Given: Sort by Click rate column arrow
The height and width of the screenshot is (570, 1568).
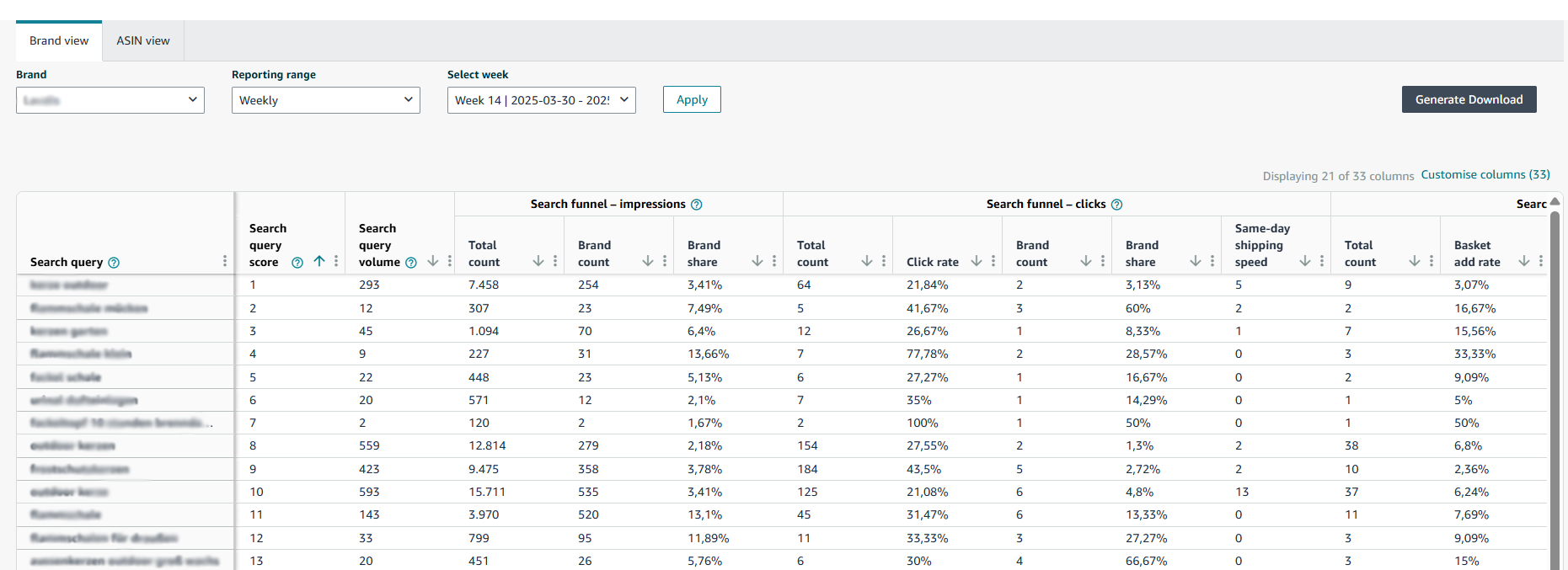Looking at the screenshot, I should point(977,261).
